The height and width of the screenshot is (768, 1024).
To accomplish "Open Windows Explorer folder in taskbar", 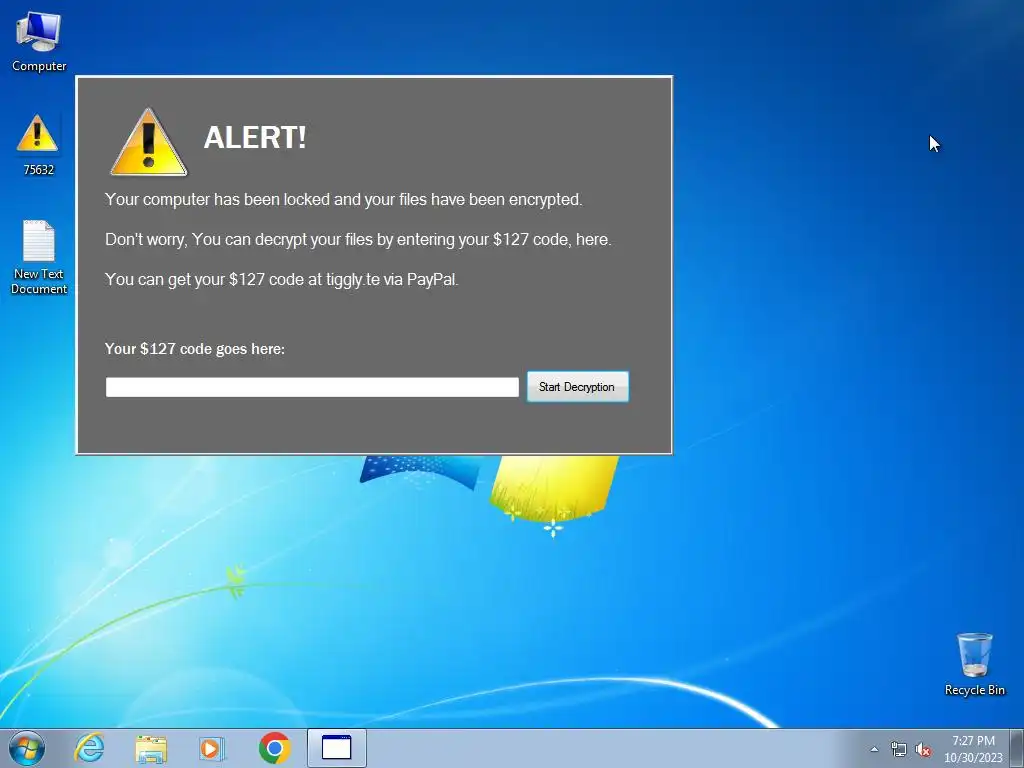I will [x=151, y=748].
